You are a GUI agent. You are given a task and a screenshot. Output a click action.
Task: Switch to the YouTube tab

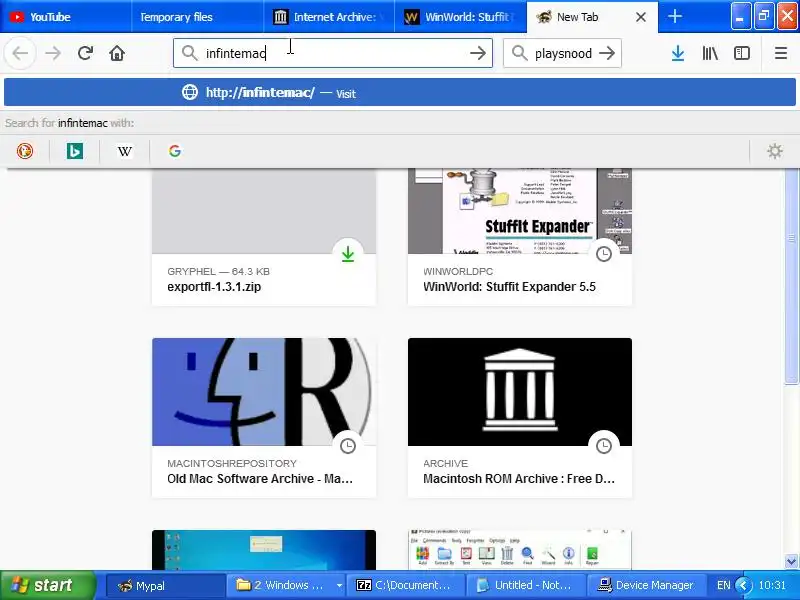[x=65, y=17]
